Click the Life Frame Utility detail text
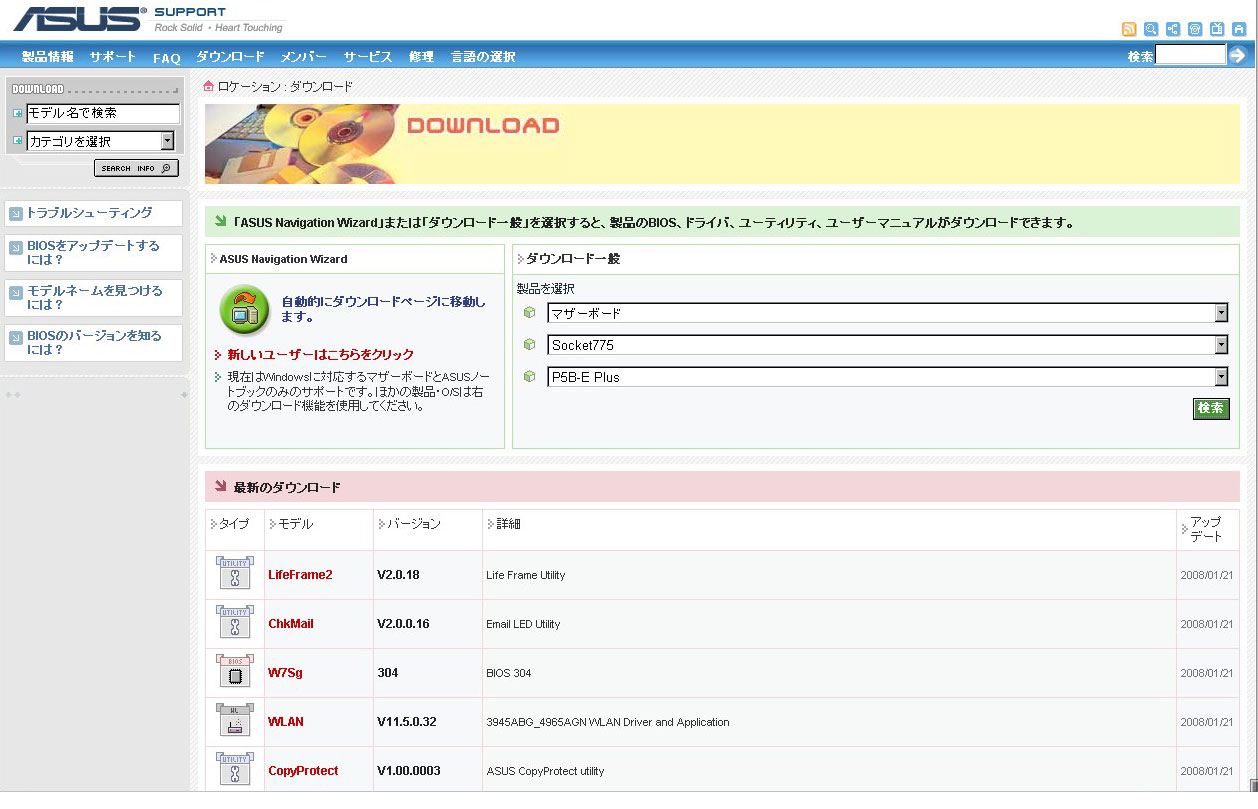1258x809 pixels. (525, 576)
